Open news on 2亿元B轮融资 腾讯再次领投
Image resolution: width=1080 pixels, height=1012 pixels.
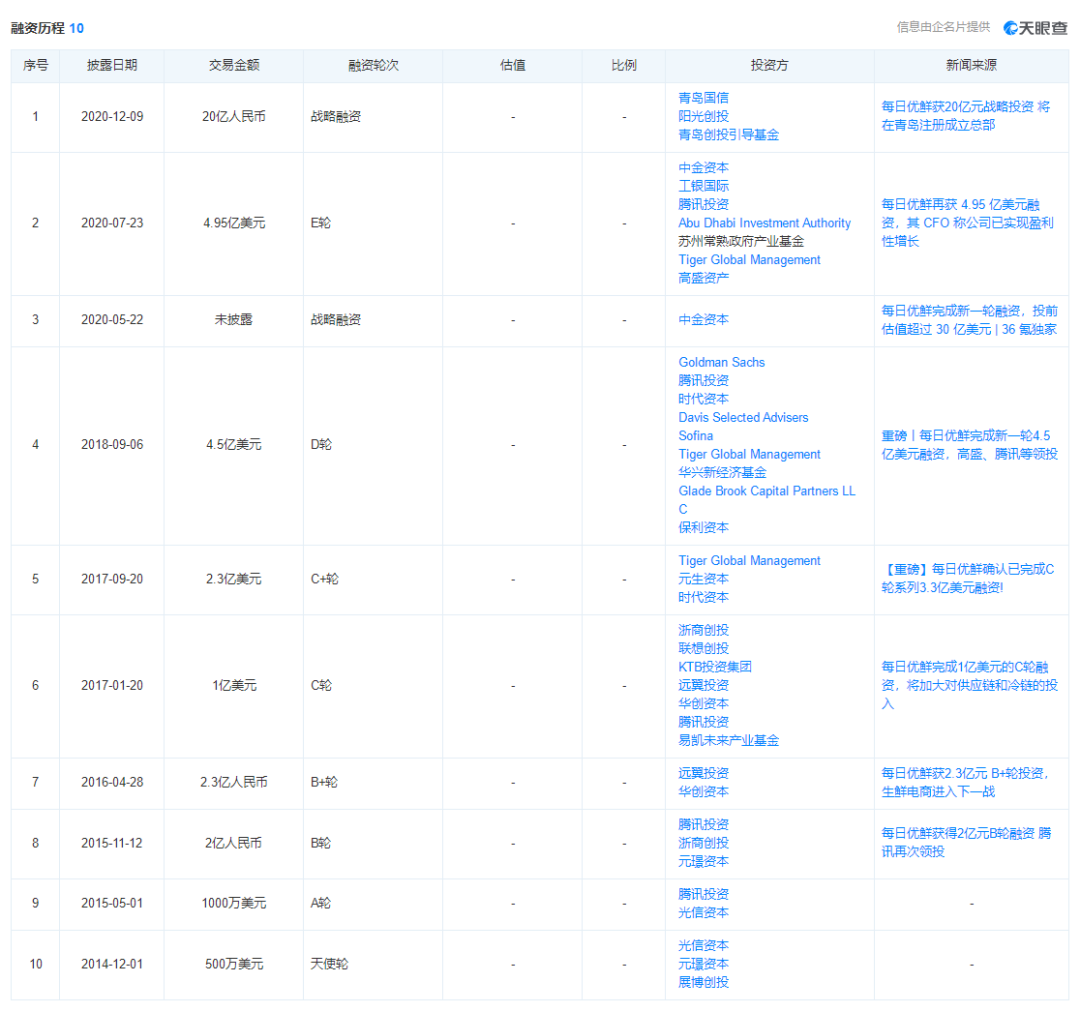(966, 843)
